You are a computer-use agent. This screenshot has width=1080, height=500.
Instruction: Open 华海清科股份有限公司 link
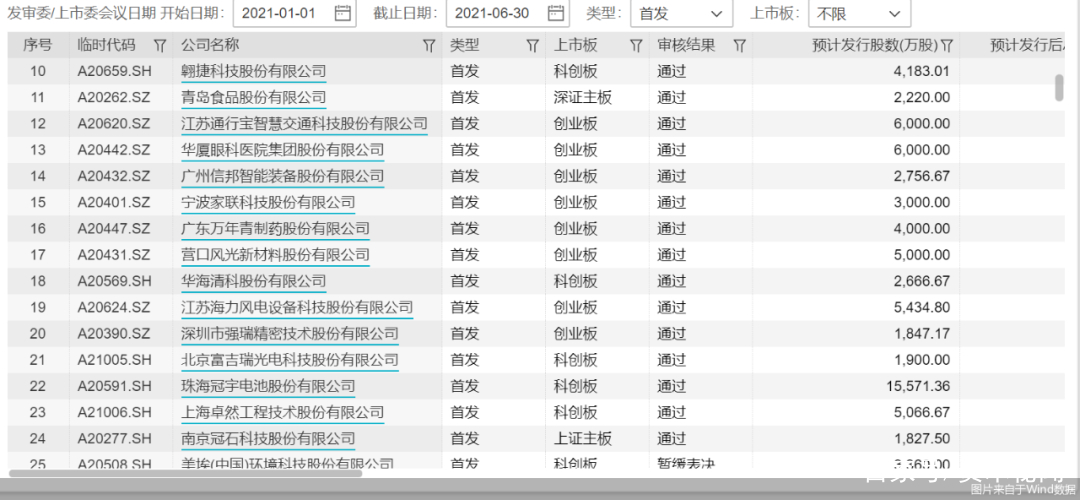pyautogui.click(x=253, y=281)
